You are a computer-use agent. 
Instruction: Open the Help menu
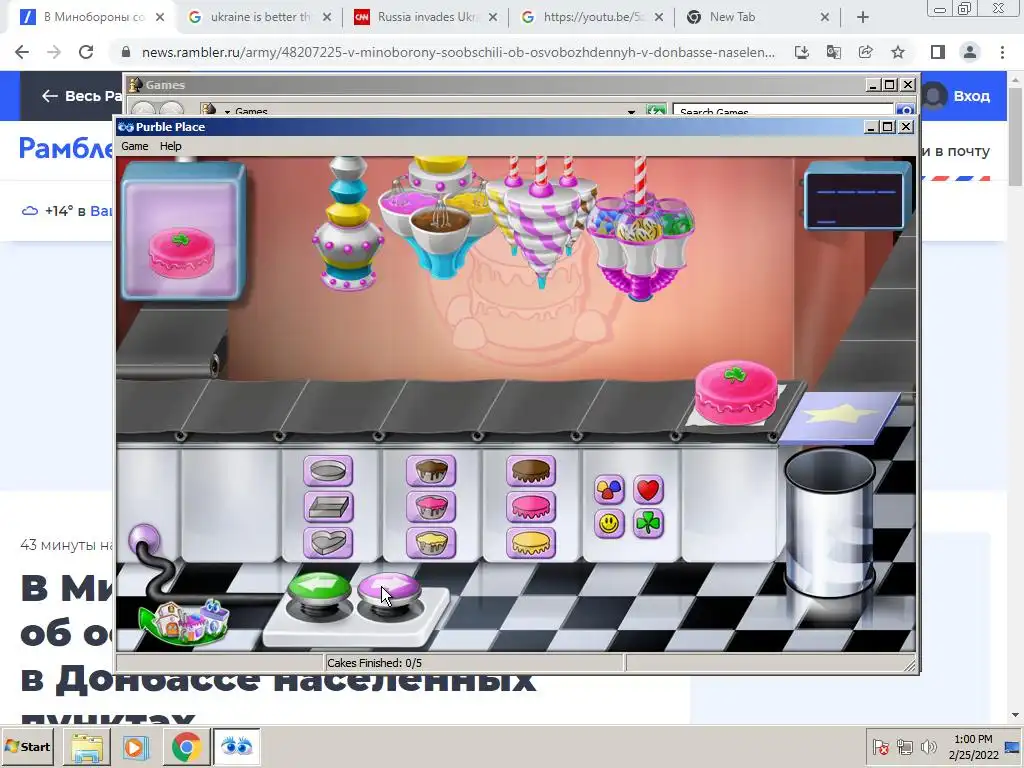pos(170,146)
